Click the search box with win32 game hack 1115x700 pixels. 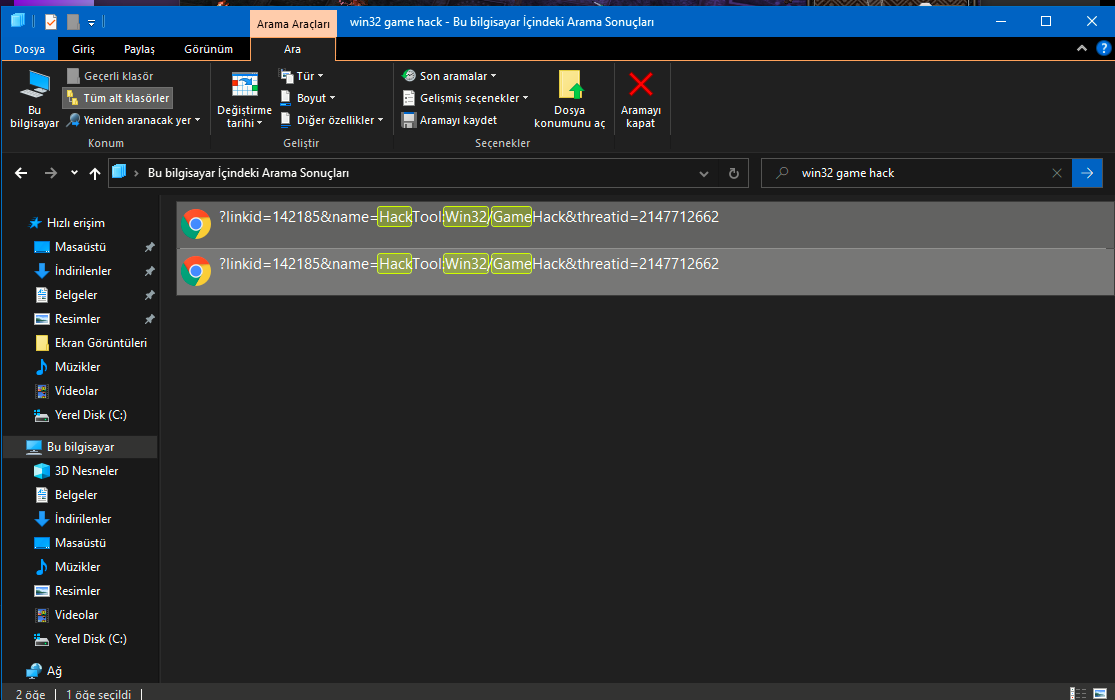click(x=916, y=173)
